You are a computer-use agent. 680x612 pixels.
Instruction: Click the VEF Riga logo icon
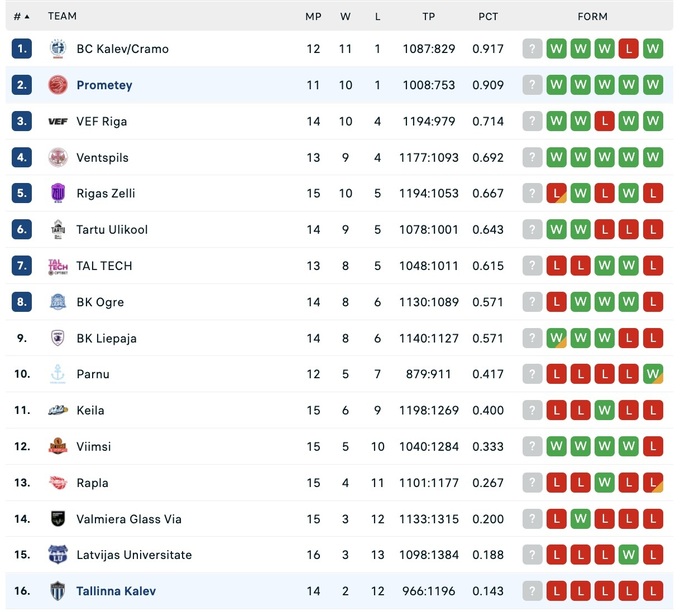pos(57,121)
